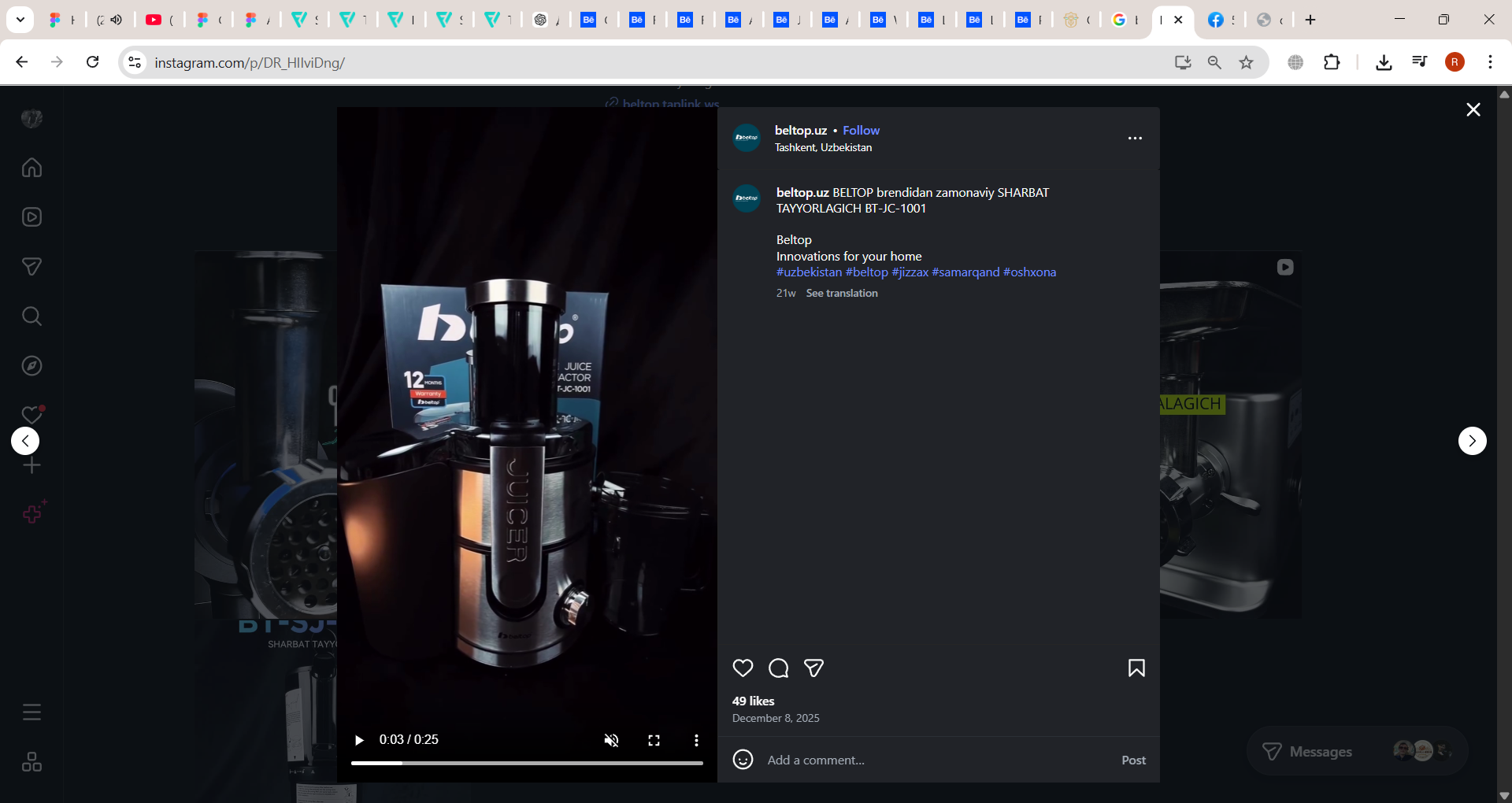Open the Tashkent, Uzbekistan location link
Viewport: 1512px width, 803px height.
pos(823,147)
